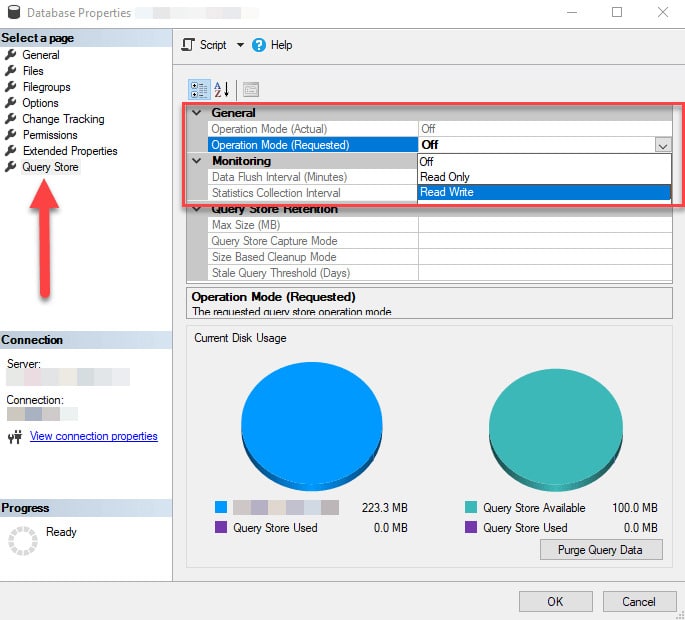Viewport: 685px width, 620px height.
Task: Click the teal Query Store pie chart
Action: [x=556, y=429]
